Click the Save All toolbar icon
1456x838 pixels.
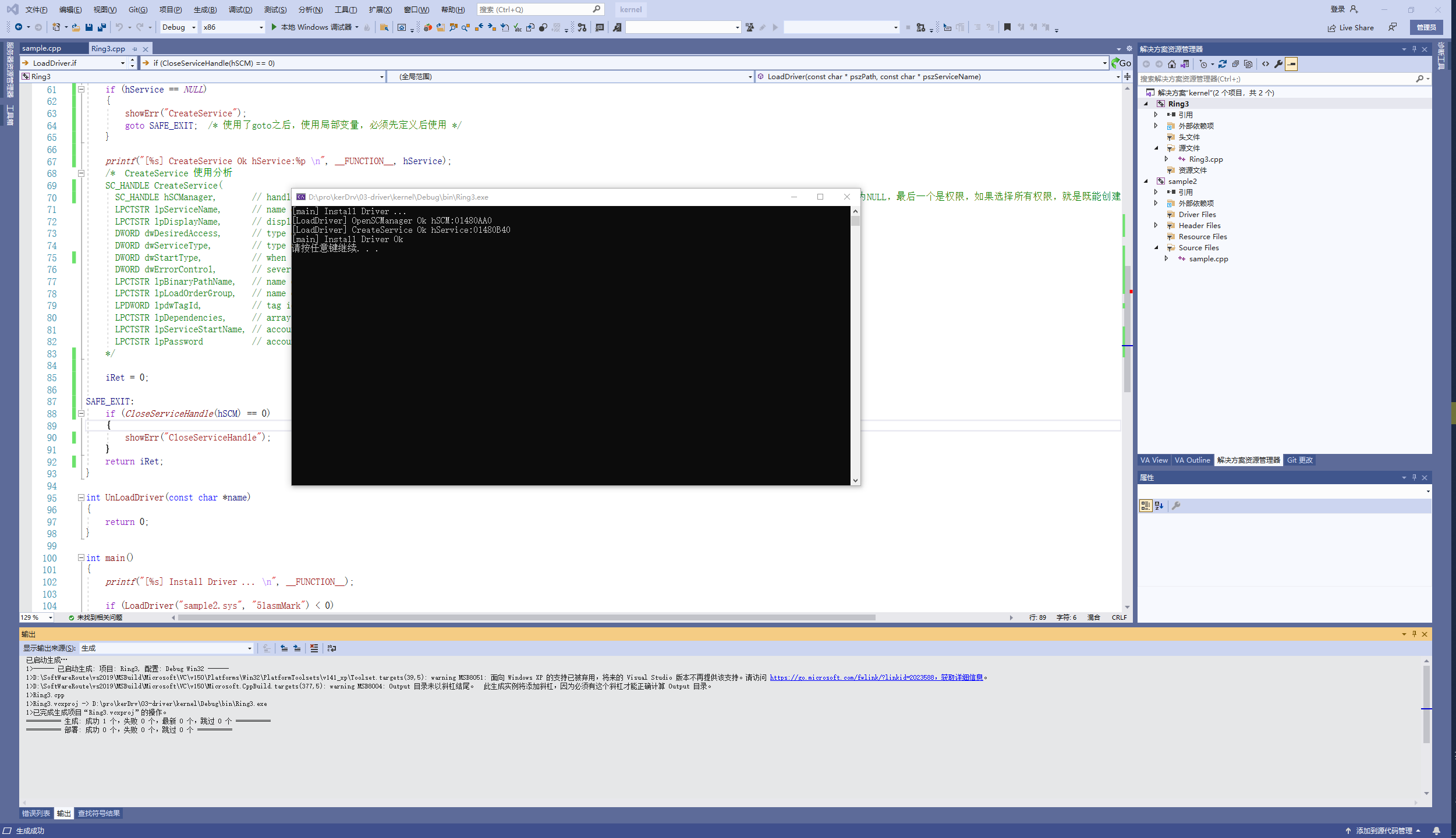(102, 27)
